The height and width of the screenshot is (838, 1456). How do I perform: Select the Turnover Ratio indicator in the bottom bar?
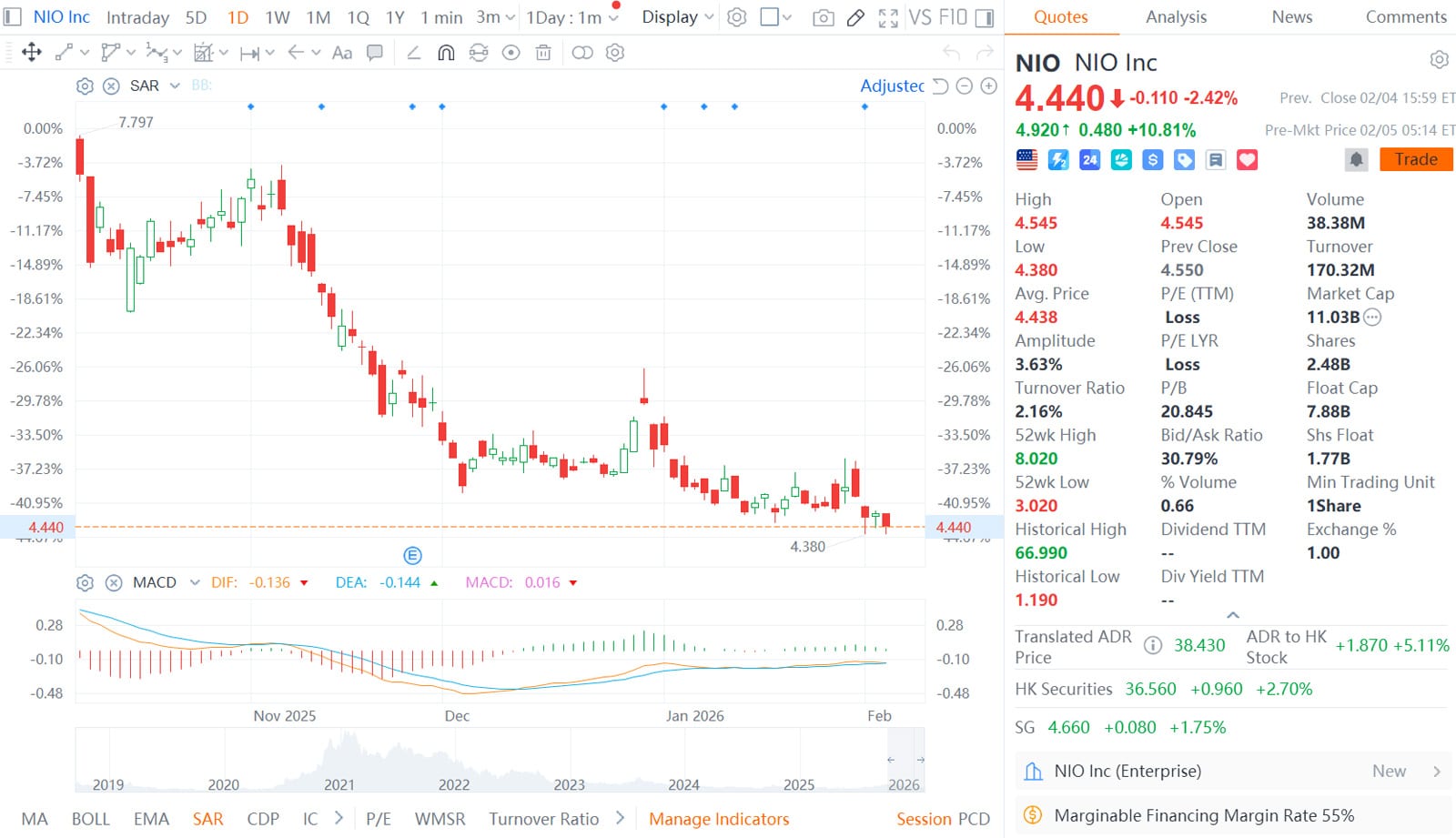[x=542, y=818]
